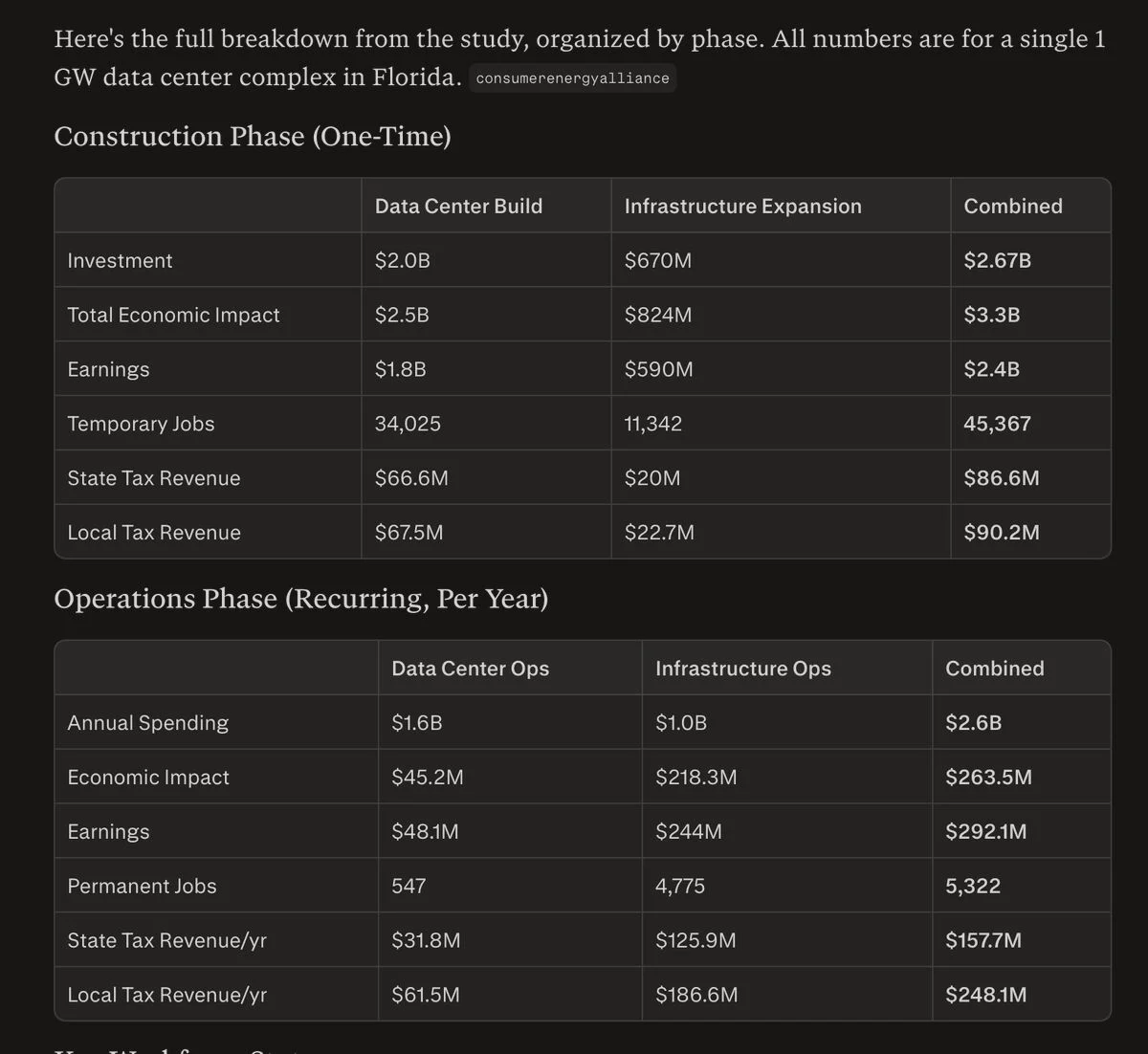Click the Data Center Build column header
1148x1054 pixels.
coord(458,206)
